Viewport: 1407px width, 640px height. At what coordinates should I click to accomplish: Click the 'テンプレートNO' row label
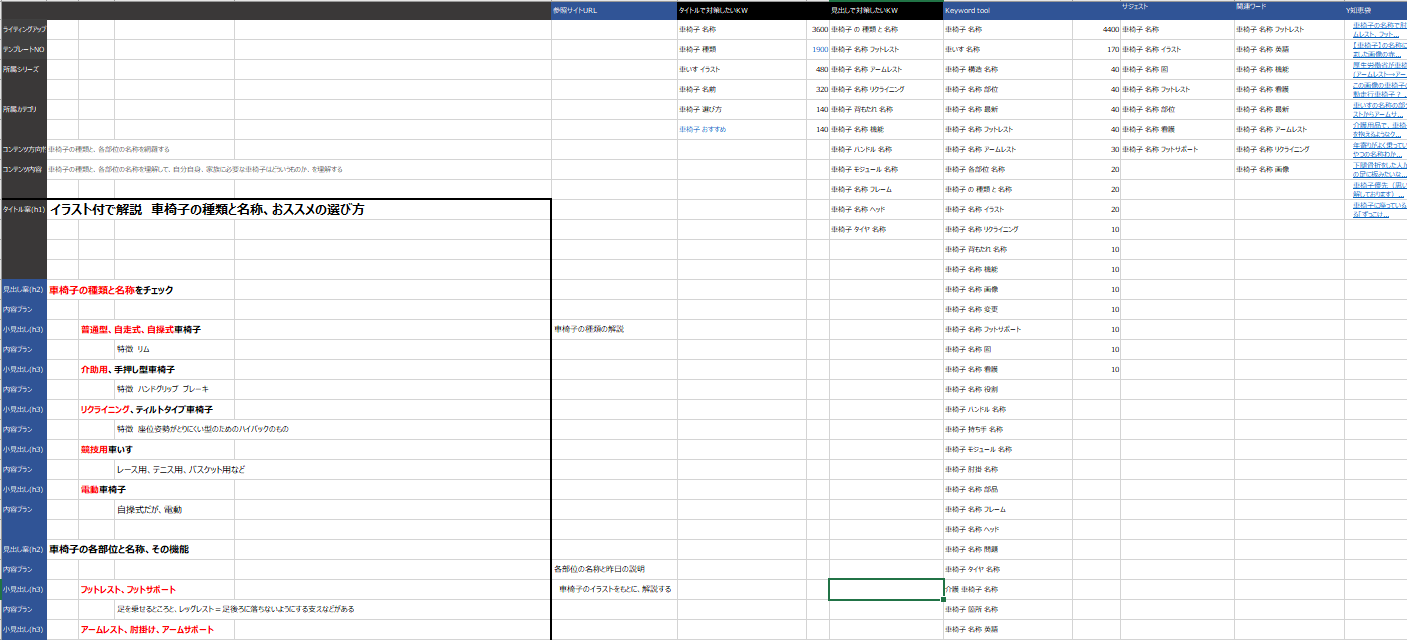[23, 49]
